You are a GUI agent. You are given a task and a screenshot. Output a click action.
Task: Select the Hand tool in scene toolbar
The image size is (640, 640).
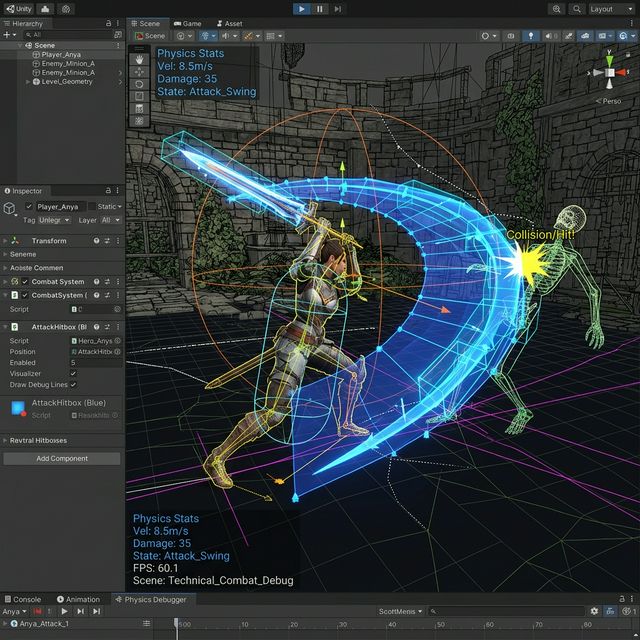click(x=139, y=58)
